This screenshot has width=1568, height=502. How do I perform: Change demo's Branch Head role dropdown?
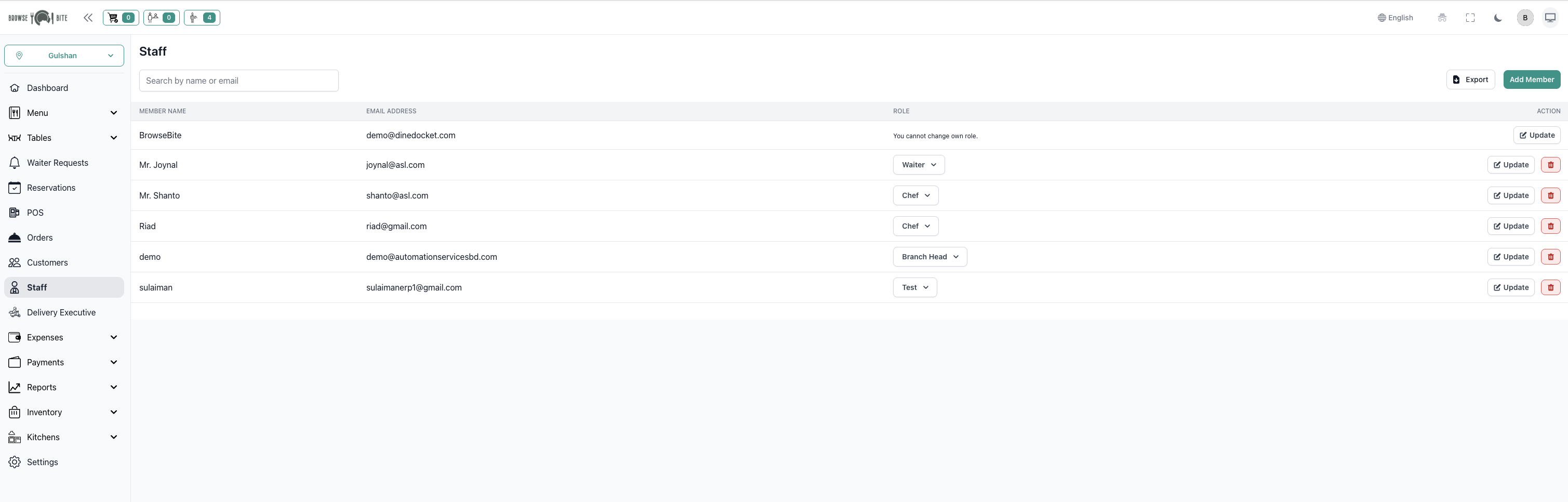point(929,257)
